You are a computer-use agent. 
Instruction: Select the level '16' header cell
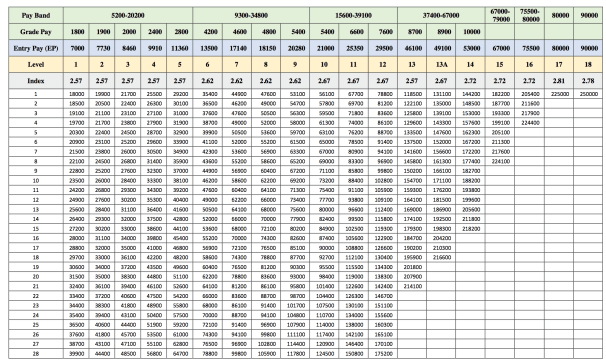click(529, 65)
